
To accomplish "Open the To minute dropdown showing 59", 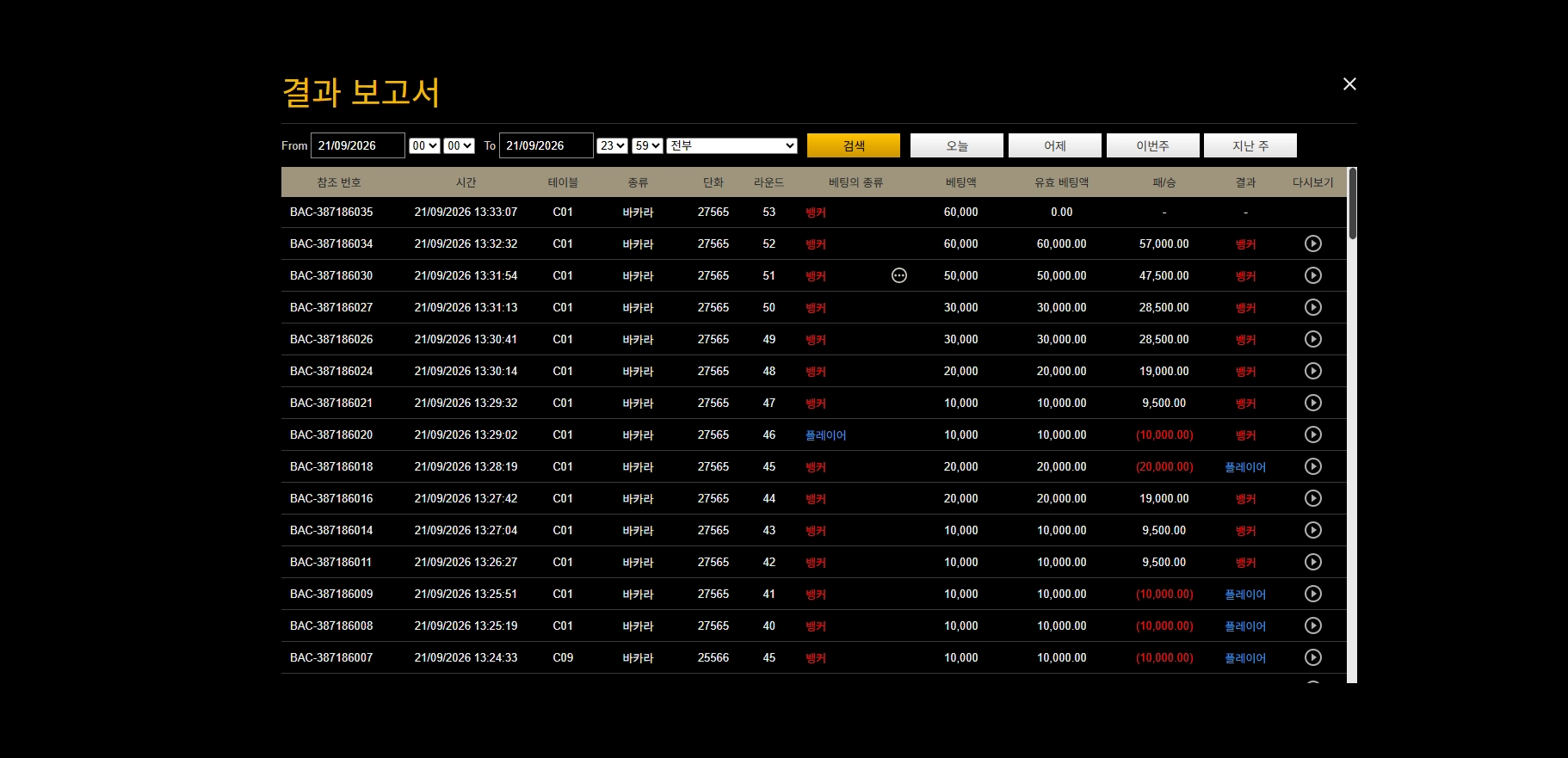I will (647, 145).
